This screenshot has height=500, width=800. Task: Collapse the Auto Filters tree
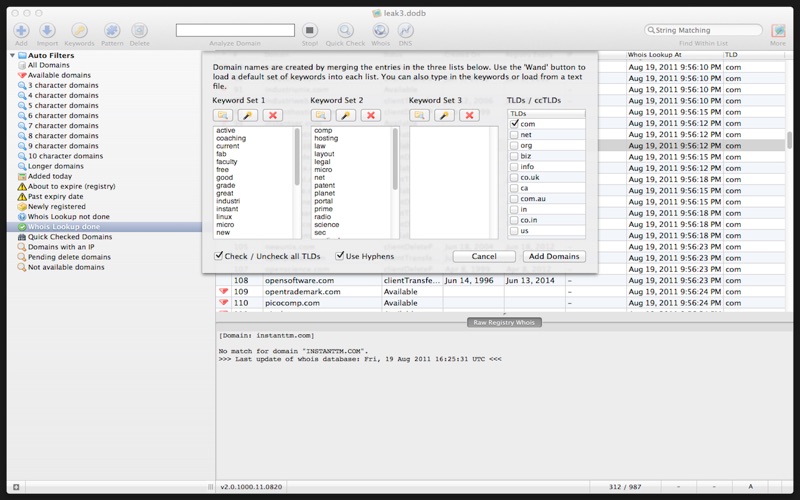(12, 55)
